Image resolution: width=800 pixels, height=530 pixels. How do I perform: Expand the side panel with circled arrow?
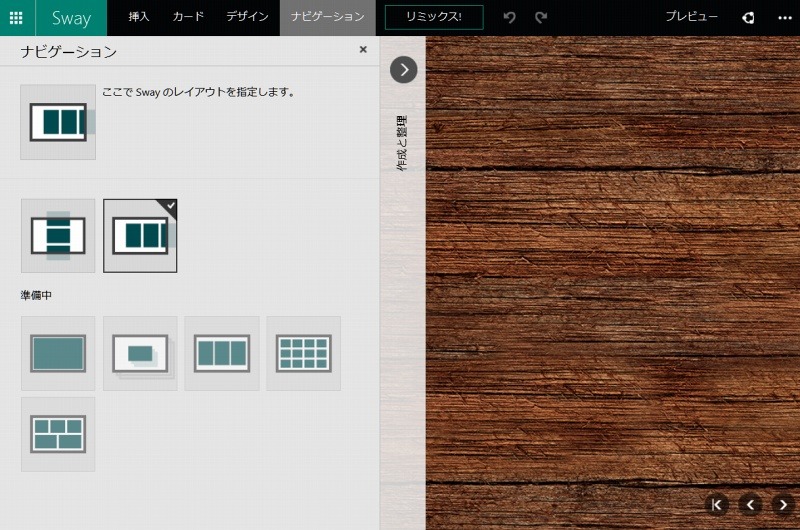tap(404, 70)
